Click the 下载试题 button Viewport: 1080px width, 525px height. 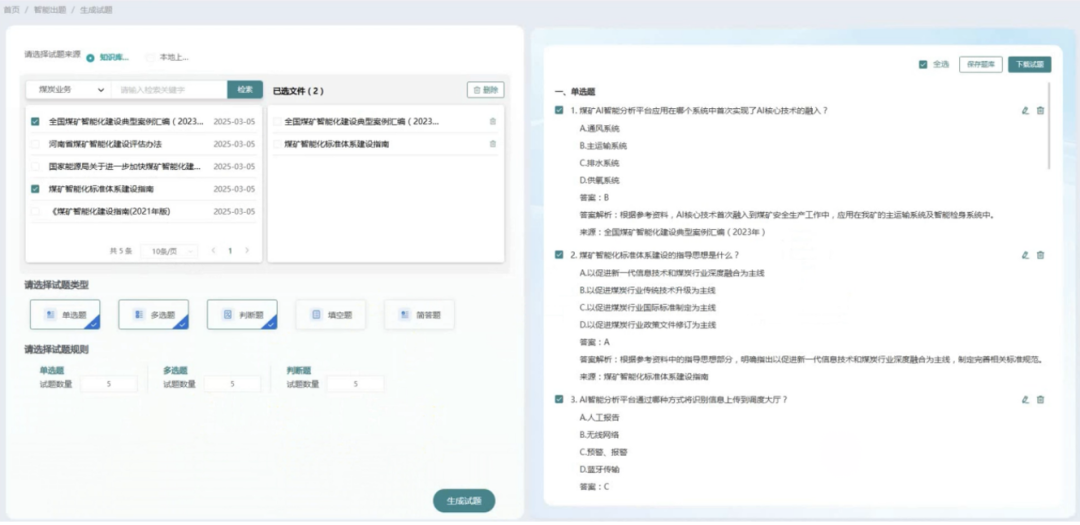point(1030,64)
